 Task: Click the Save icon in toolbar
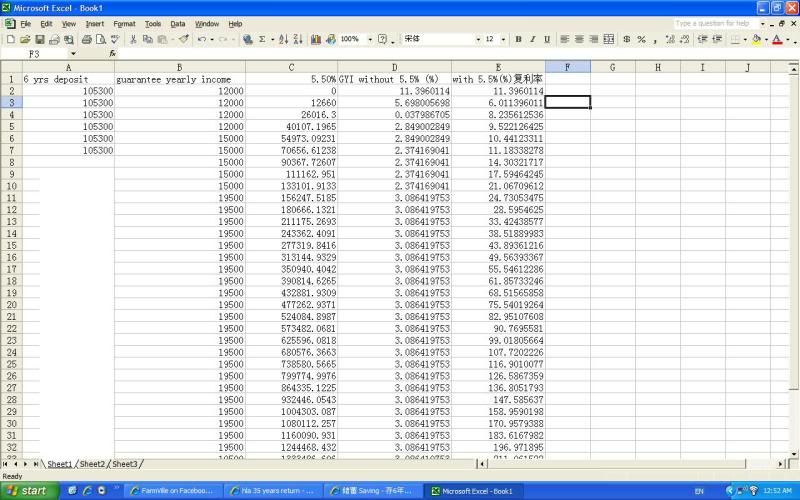[39, 39]
